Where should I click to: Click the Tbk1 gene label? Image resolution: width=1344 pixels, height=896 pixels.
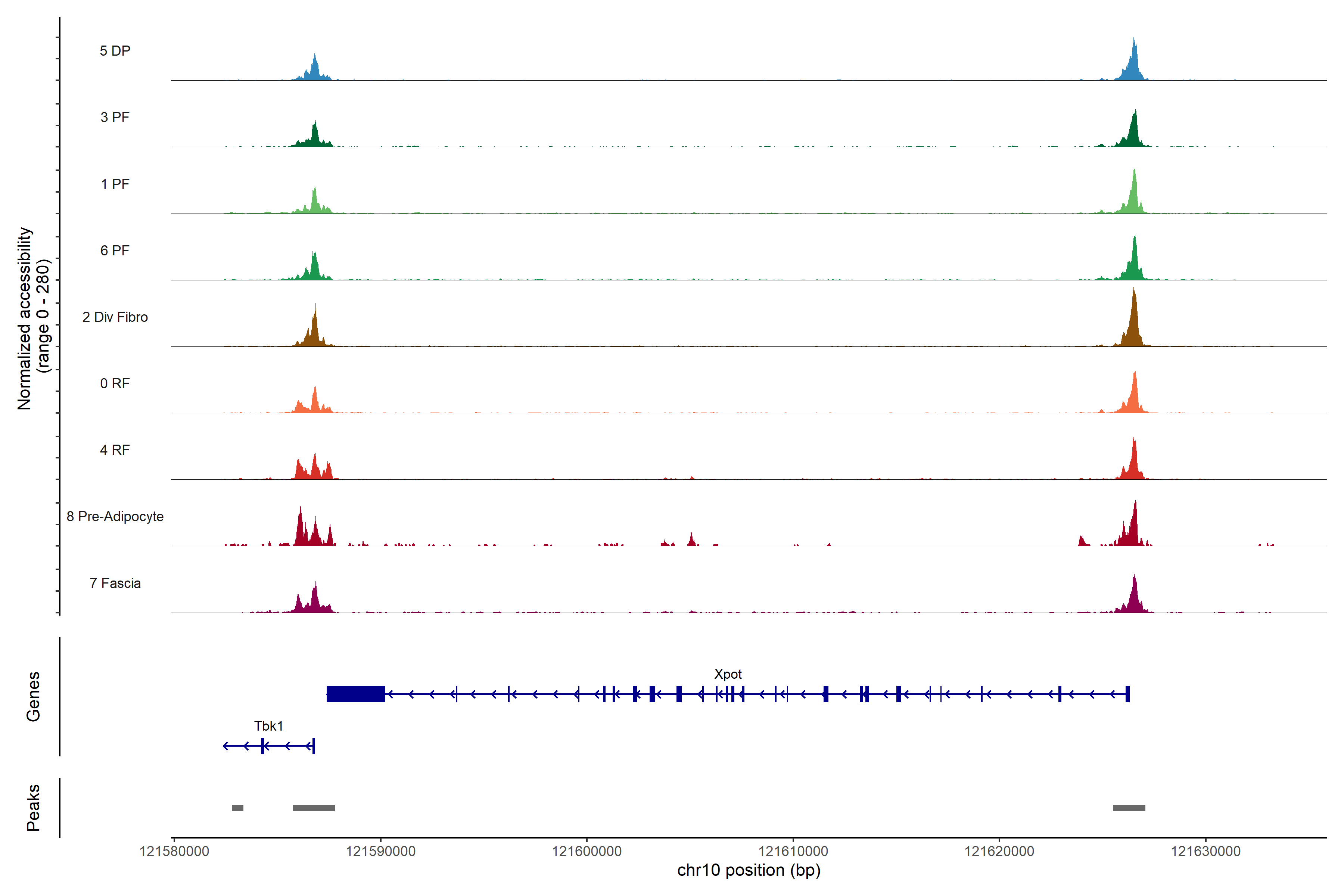coord(268,726)
